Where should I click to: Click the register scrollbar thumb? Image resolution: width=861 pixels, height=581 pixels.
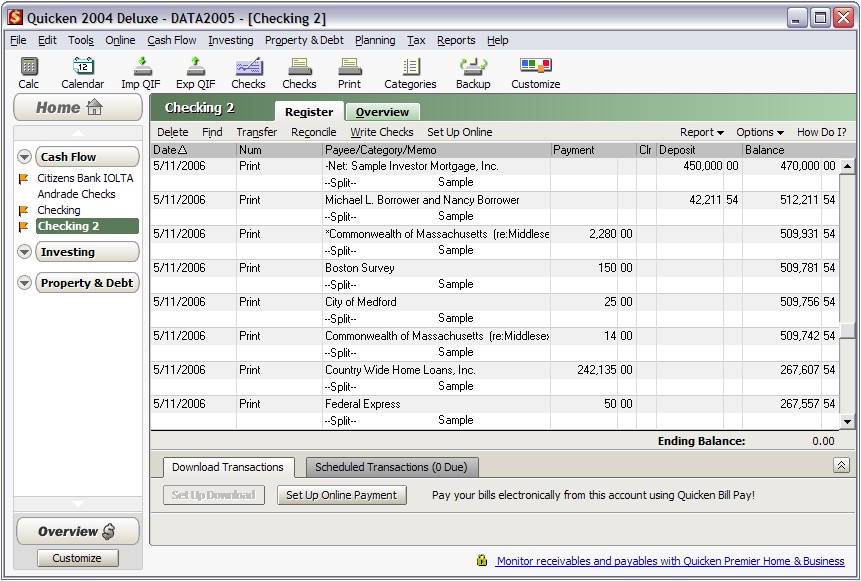click(847, 329)
